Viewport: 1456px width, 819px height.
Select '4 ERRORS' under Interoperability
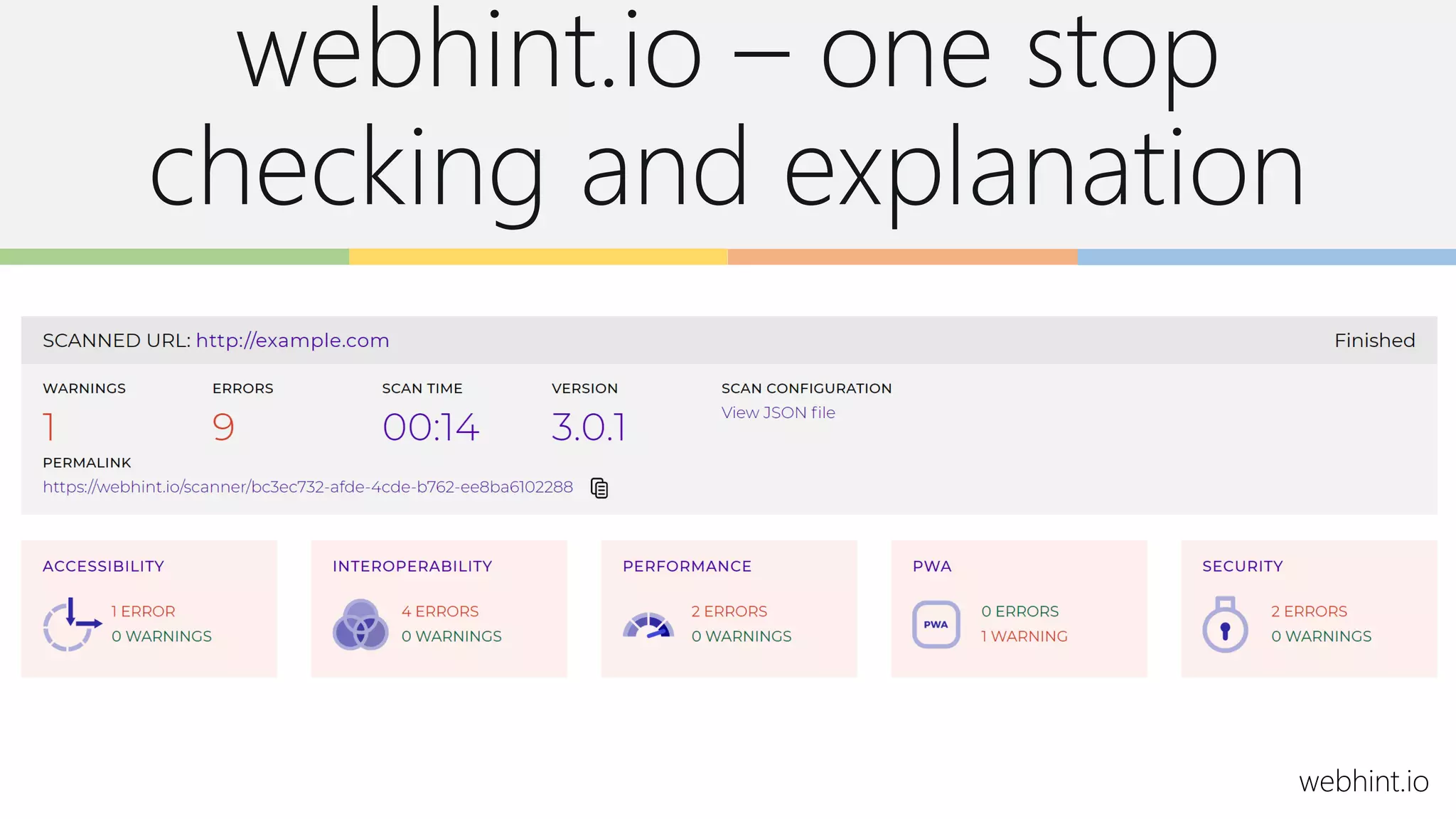(440, 611)
